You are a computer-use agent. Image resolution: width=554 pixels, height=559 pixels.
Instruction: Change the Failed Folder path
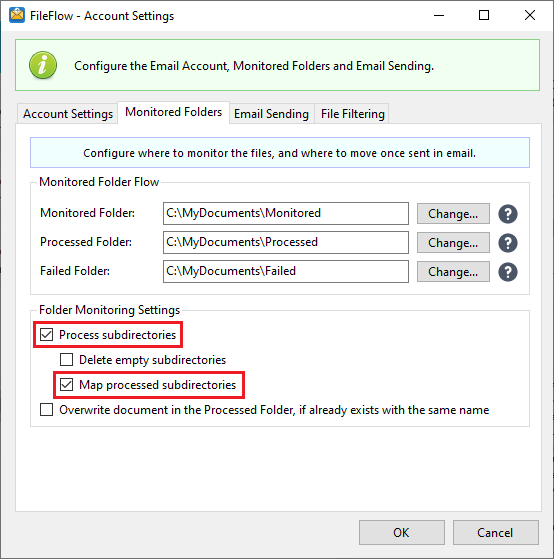(x=453, y=272)
